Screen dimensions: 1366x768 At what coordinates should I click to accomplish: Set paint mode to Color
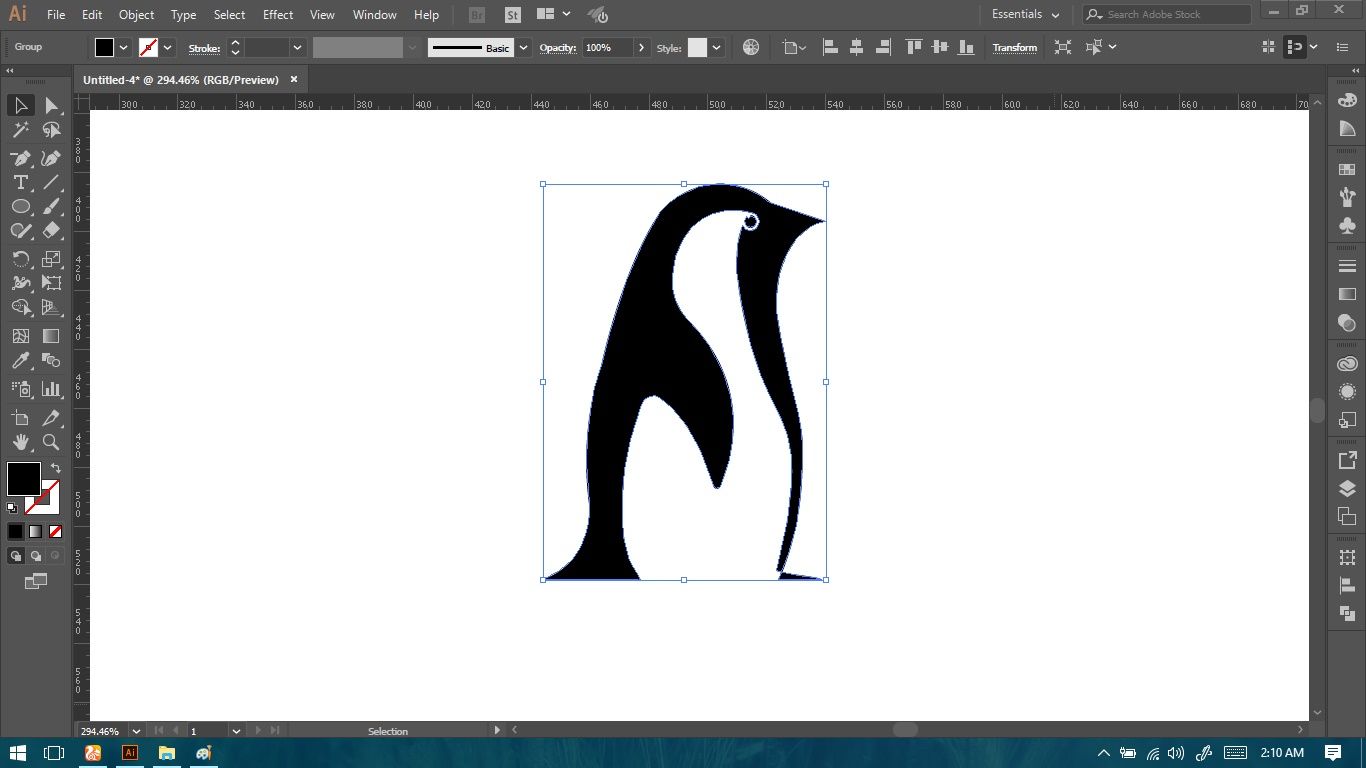pos(15,531)
